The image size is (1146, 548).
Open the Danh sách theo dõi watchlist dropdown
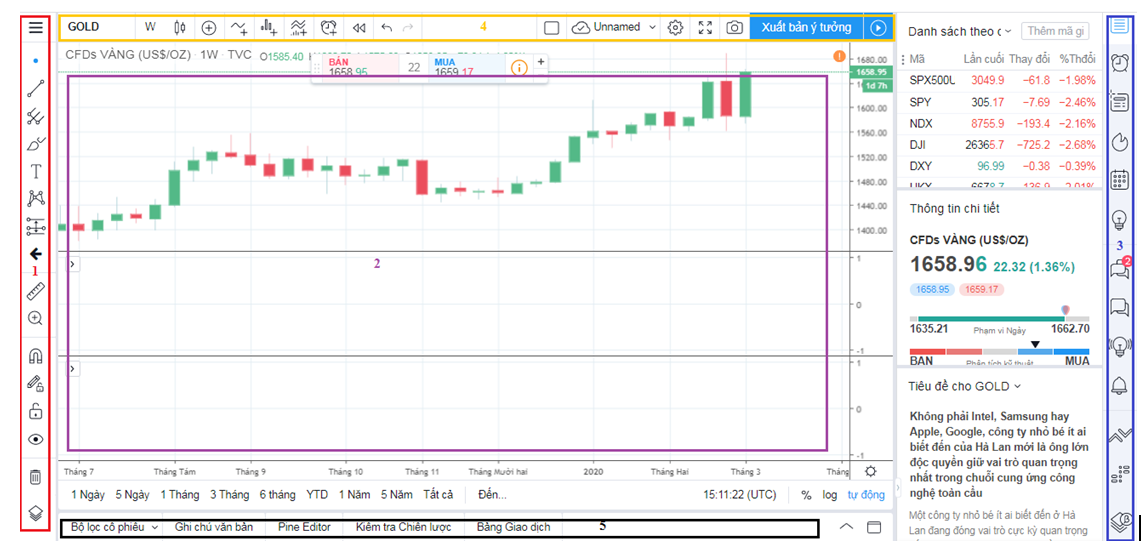coord(959,31)
